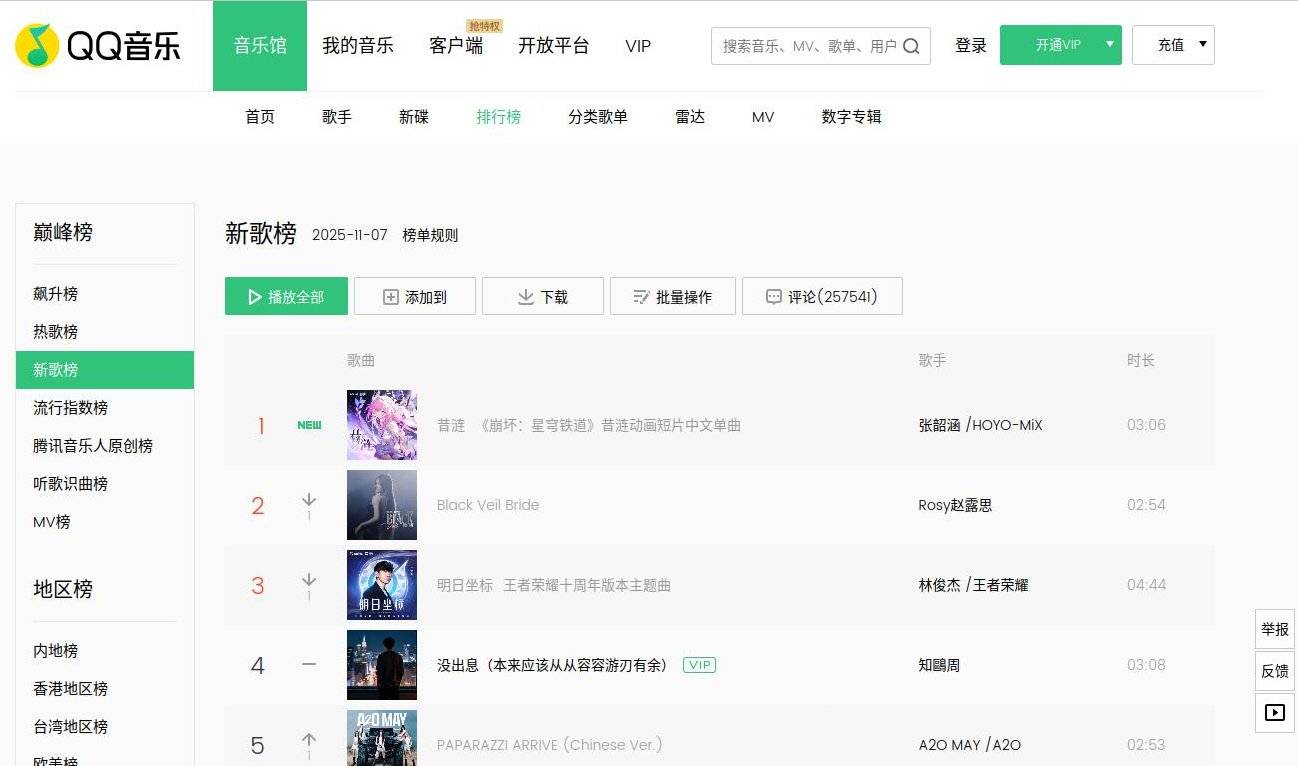Select 热歌榜 in the sidebar
The image size is (1298, 766).
point(56,332)
